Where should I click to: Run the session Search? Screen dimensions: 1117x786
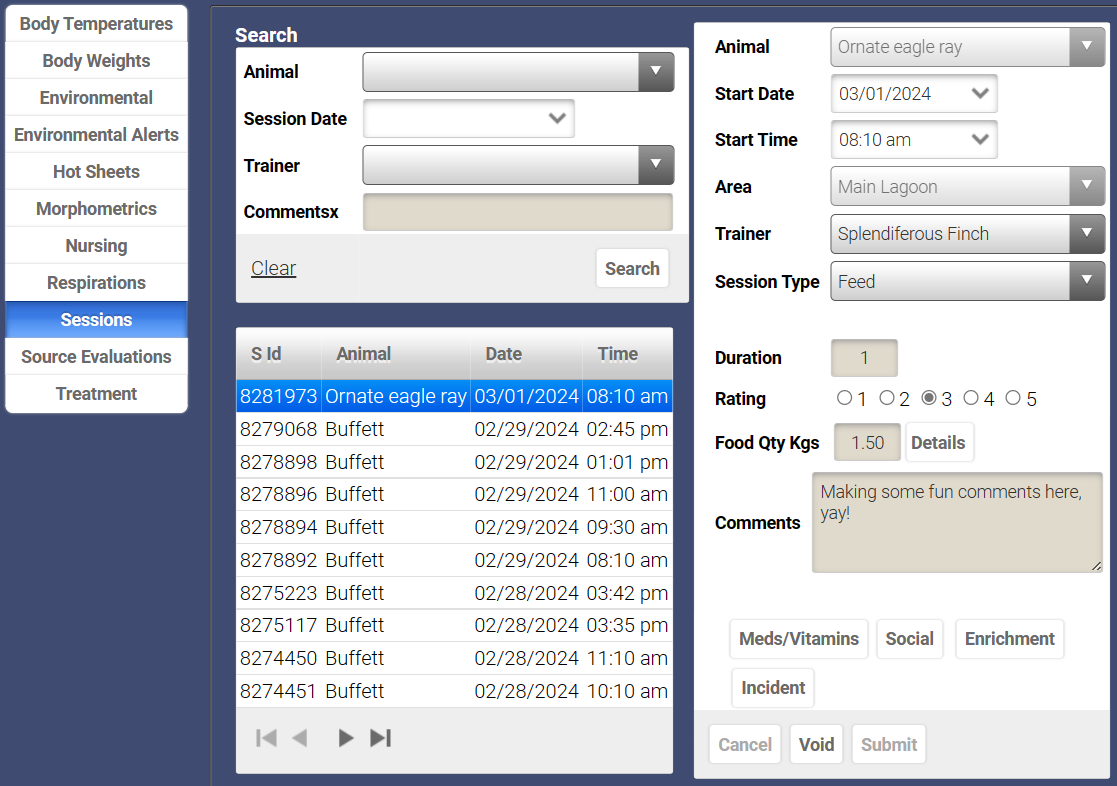click(x=632, y=268)
